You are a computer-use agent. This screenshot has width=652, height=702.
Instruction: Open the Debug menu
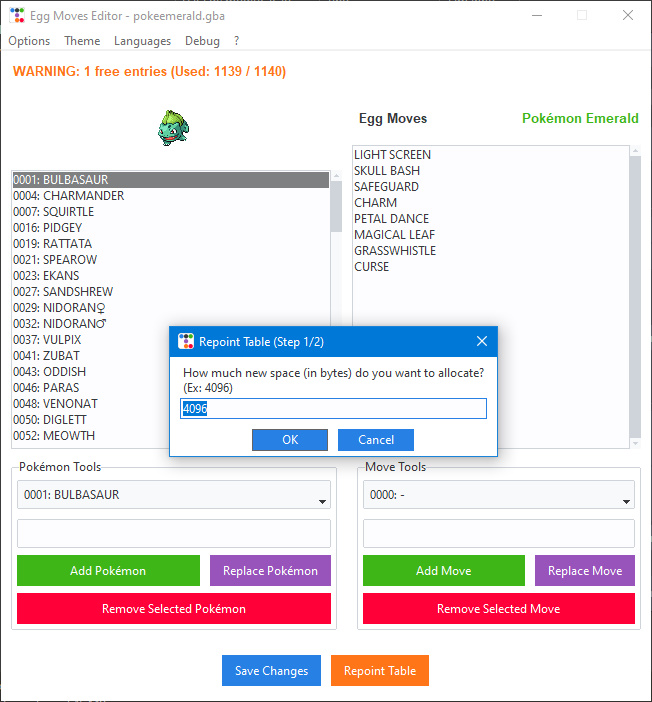pyautogui.click(x=202, y=41)
